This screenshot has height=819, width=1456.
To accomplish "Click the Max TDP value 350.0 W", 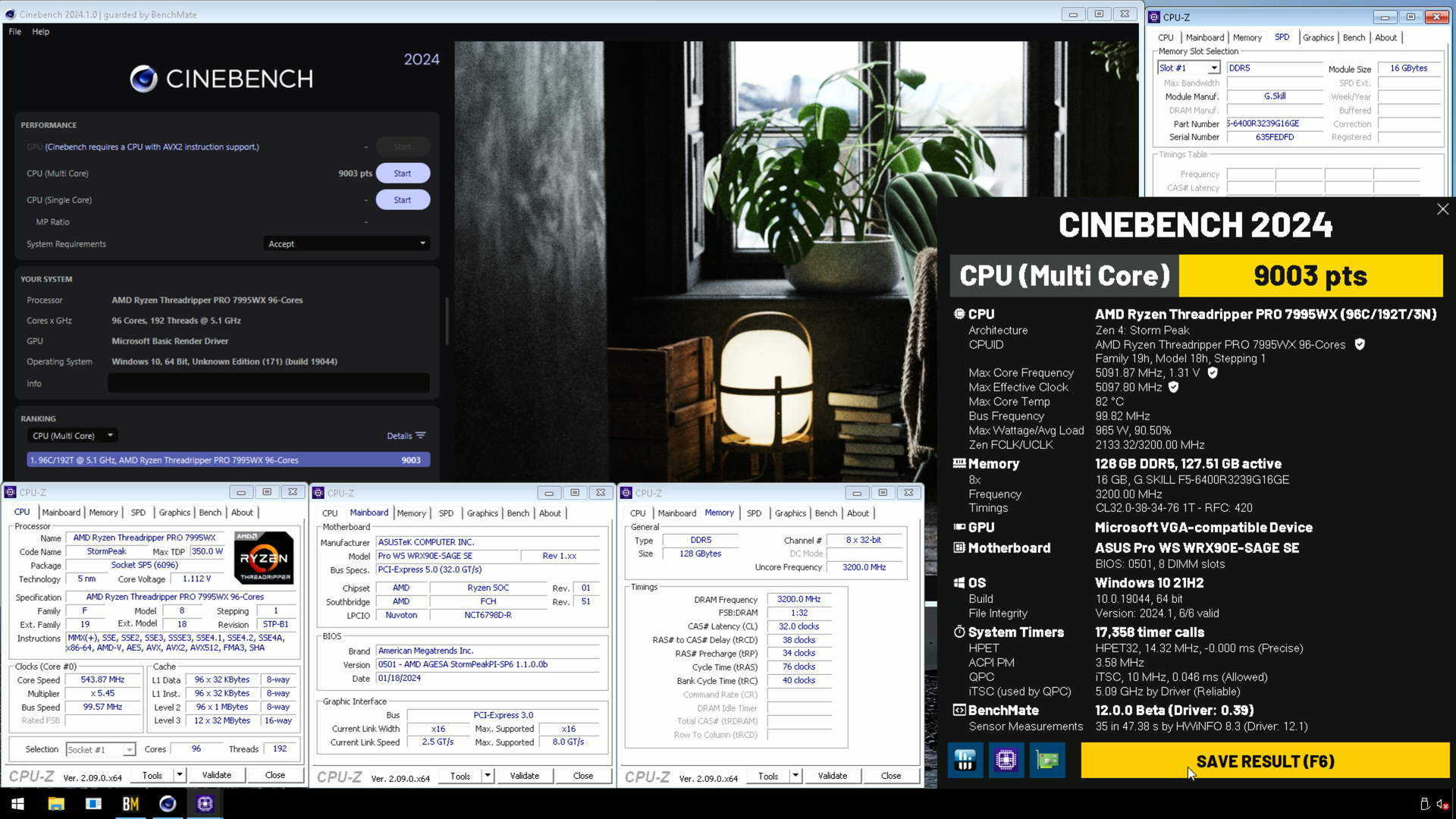I will tap(207, 551).
